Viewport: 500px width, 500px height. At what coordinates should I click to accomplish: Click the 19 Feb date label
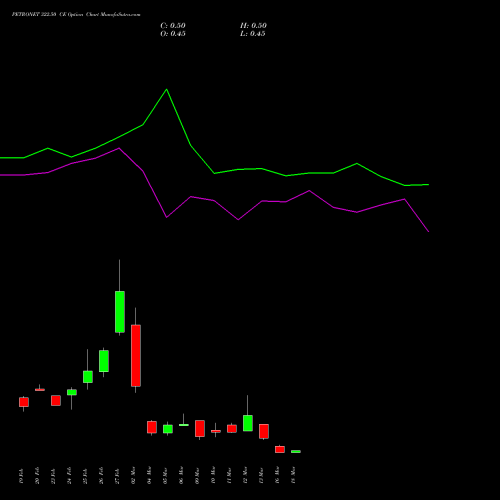[x=21, y=476]
